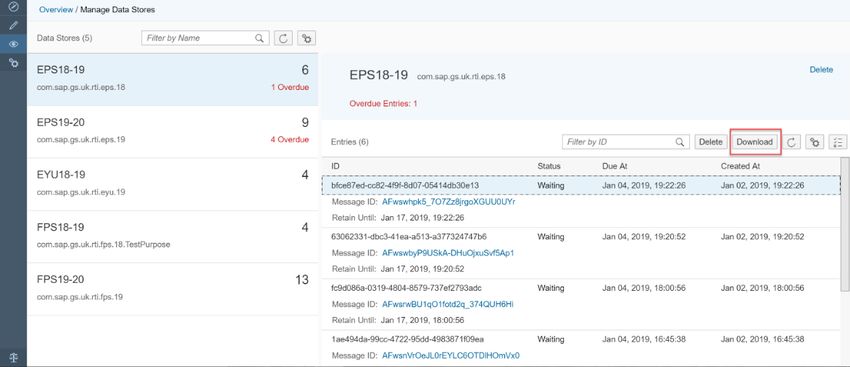Click Created At 'Jan 02, 2019, 18:00:56' cell
850x367 pixels.
(x=762, y=288)
